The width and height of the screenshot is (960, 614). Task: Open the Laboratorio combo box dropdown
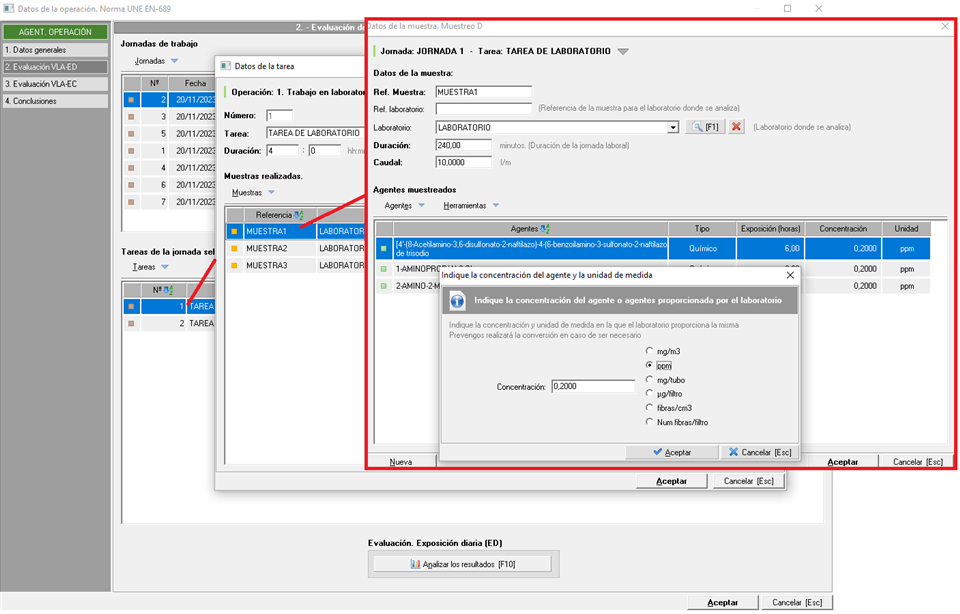pos(674,127)
